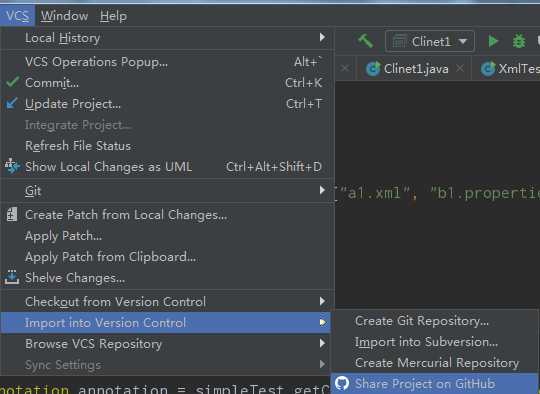Click the green checkmark Commit icon

[13, 82]
